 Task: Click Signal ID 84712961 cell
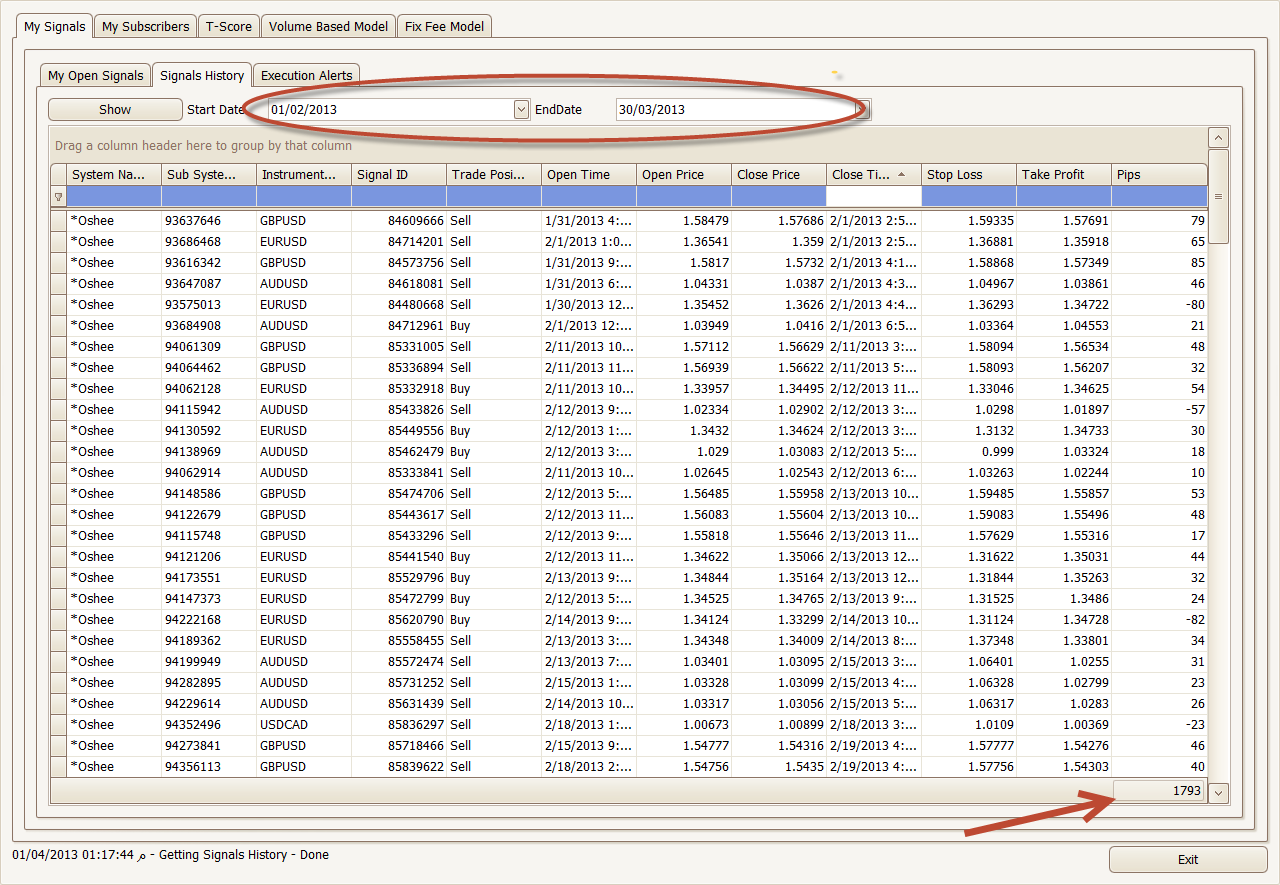399,325
